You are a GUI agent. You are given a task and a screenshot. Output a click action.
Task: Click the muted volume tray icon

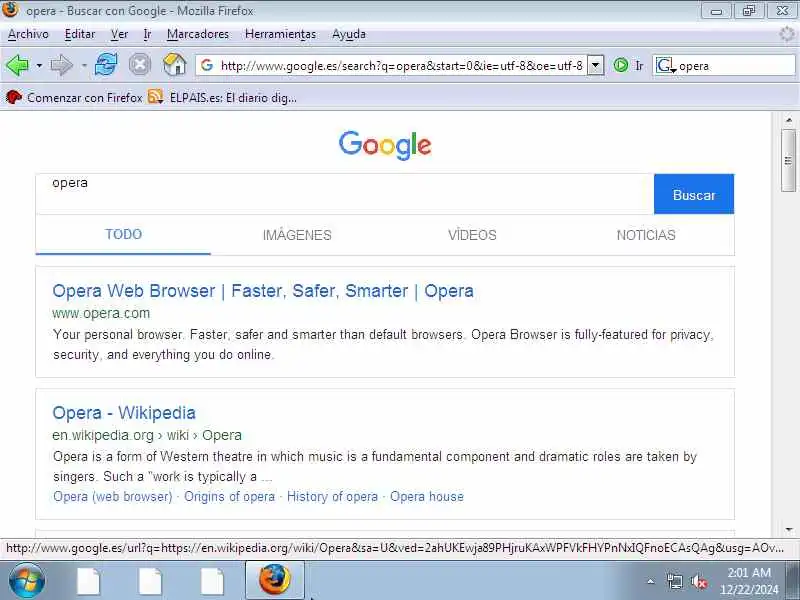(698, 581)
